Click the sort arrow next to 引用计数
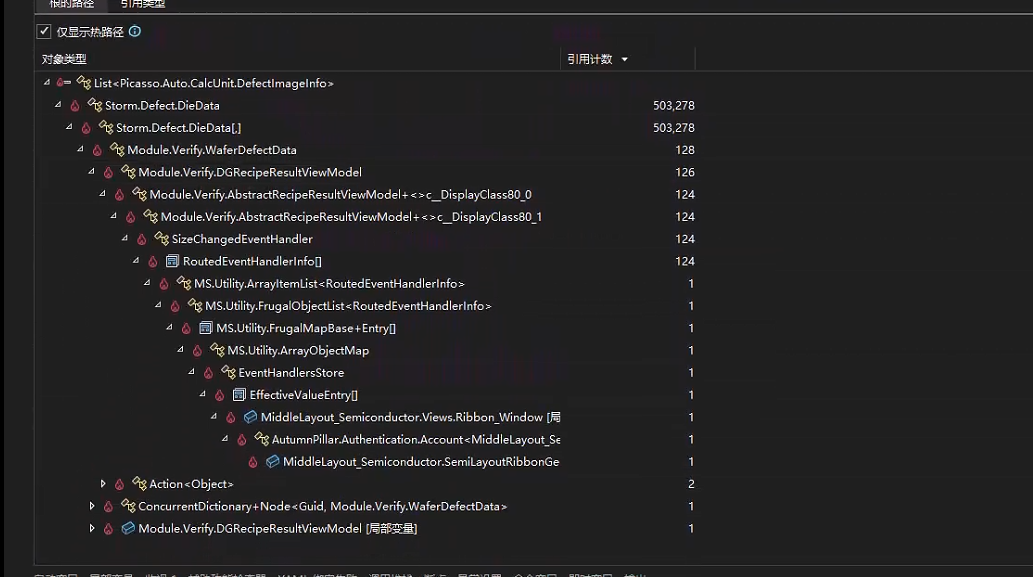This screenshot has height=577, width=1033. click(625, 60)
